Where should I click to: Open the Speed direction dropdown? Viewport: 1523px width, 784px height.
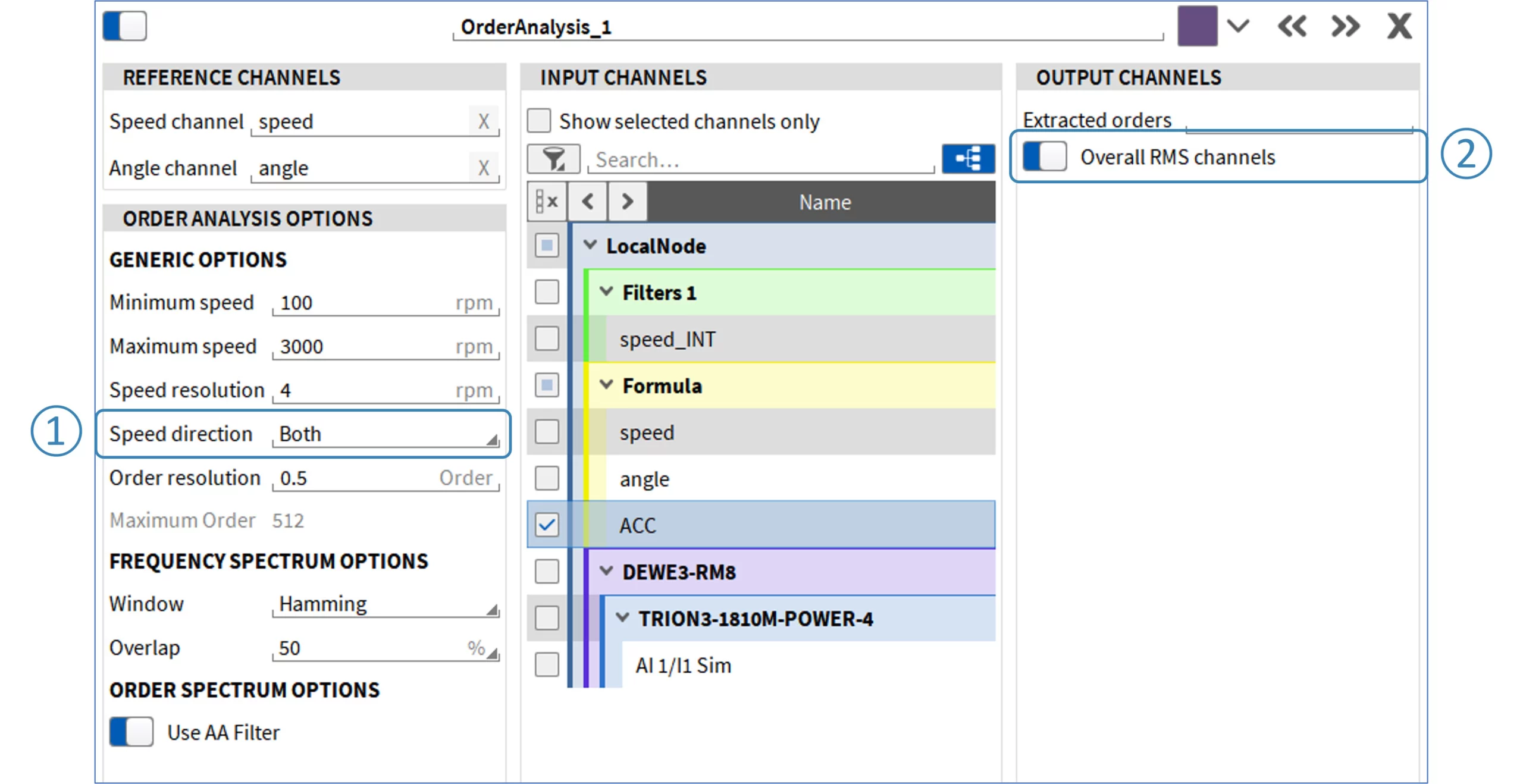386,434
